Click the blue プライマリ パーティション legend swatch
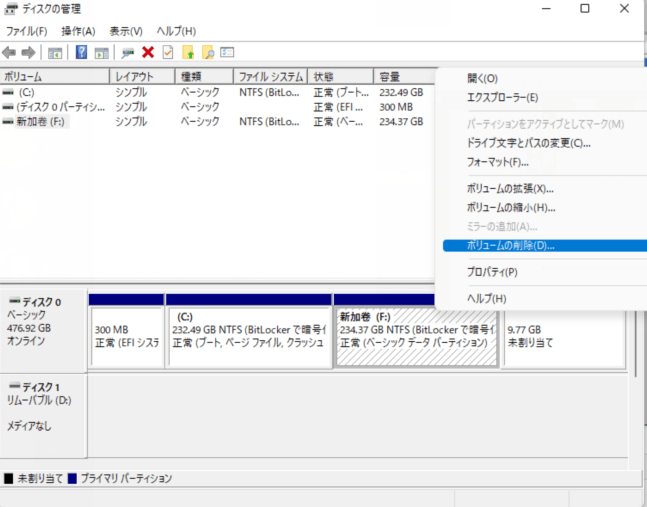Screen dimensions: 647x507 click(72, 479)
